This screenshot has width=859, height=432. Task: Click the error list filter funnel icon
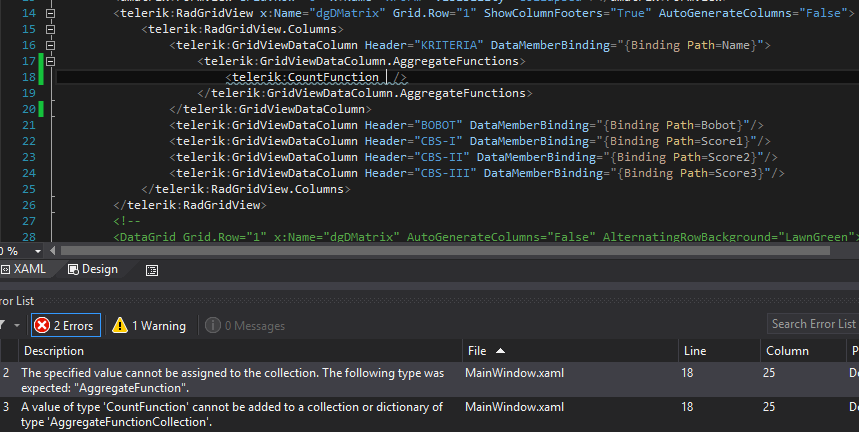point(3,325)
